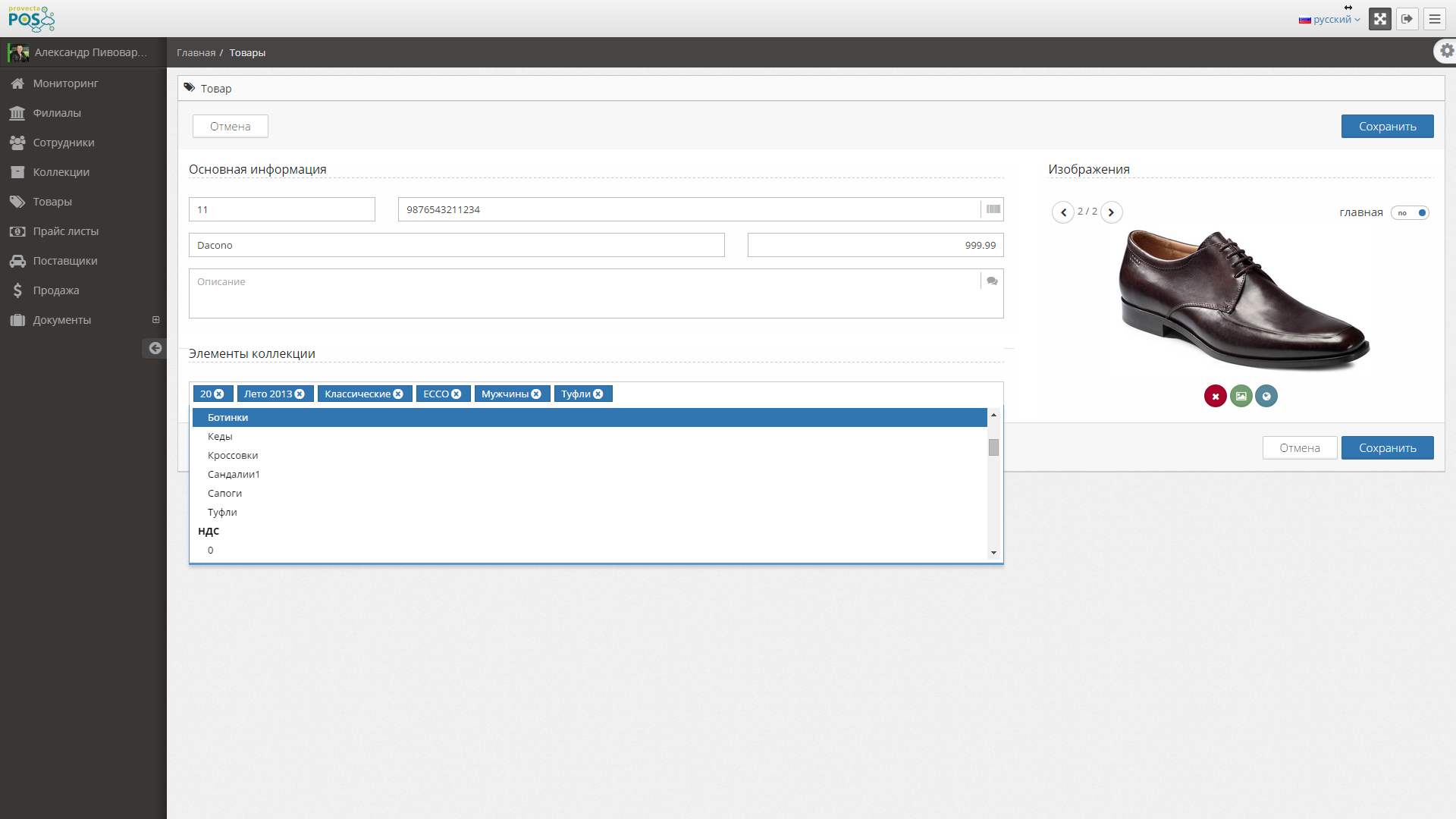Open the settings gear at right edge
This screenshot has width=1456, height=819.
[x=1446, y=51]
